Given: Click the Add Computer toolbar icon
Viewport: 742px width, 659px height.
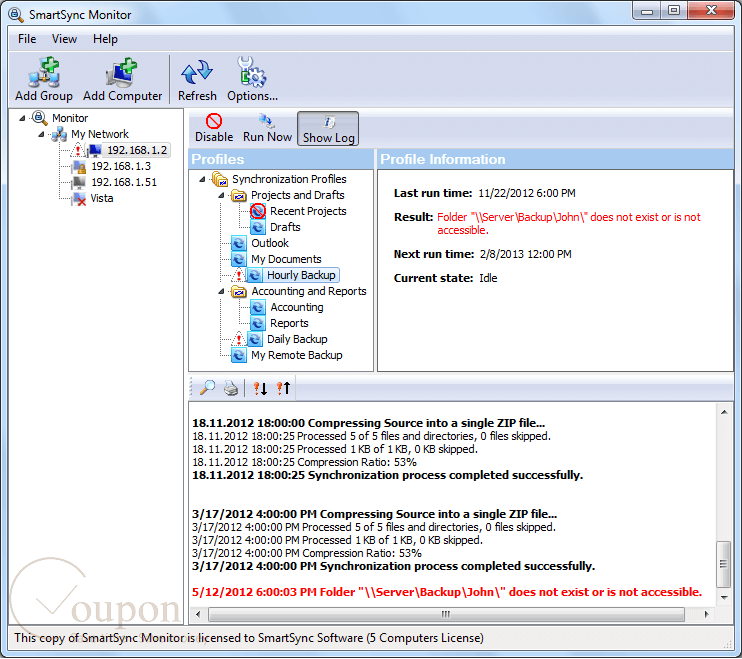Looking at the screenshot, I should tap(122, 72).
